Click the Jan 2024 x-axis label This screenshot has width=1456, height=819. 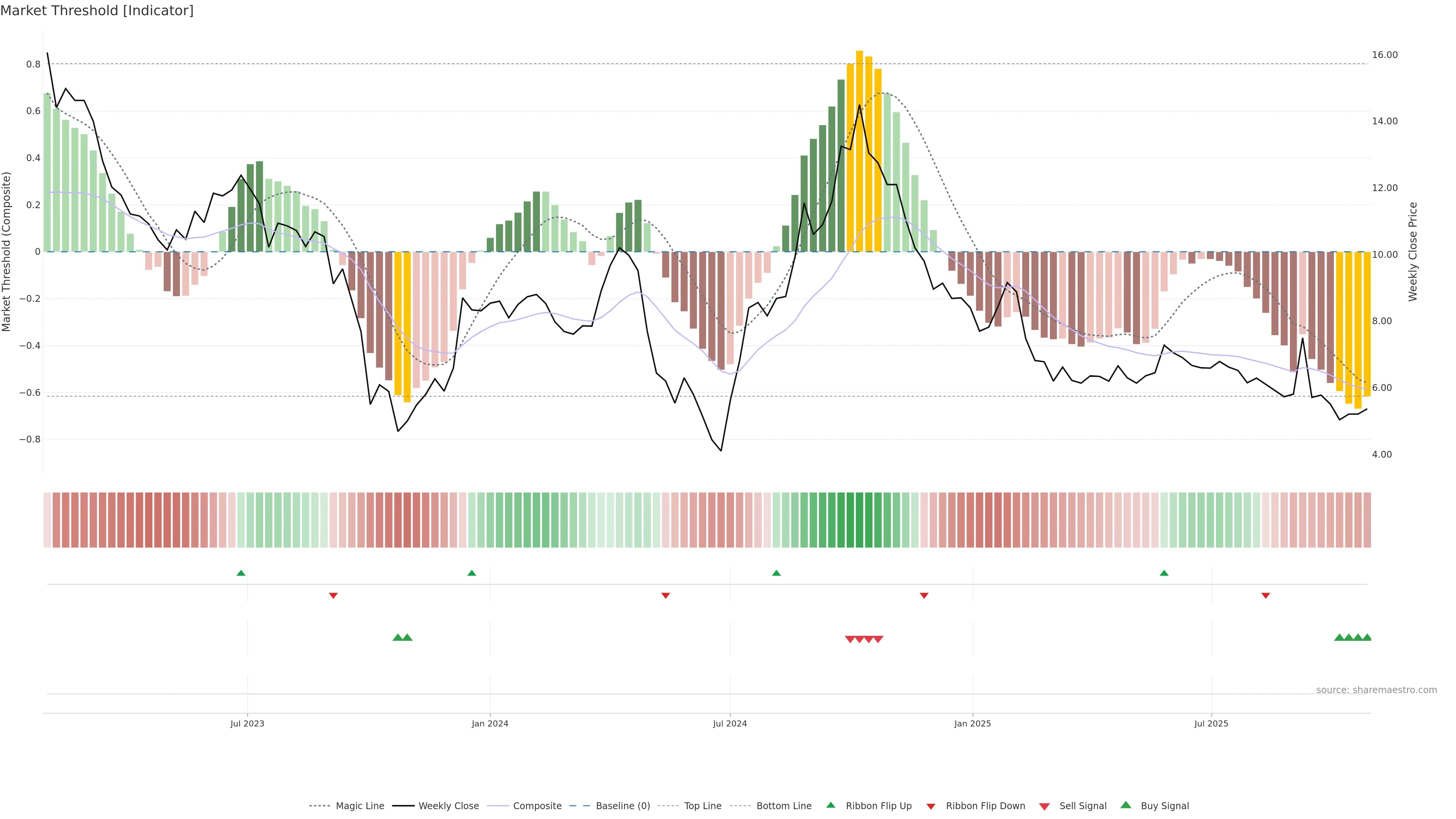coord(490,723)
